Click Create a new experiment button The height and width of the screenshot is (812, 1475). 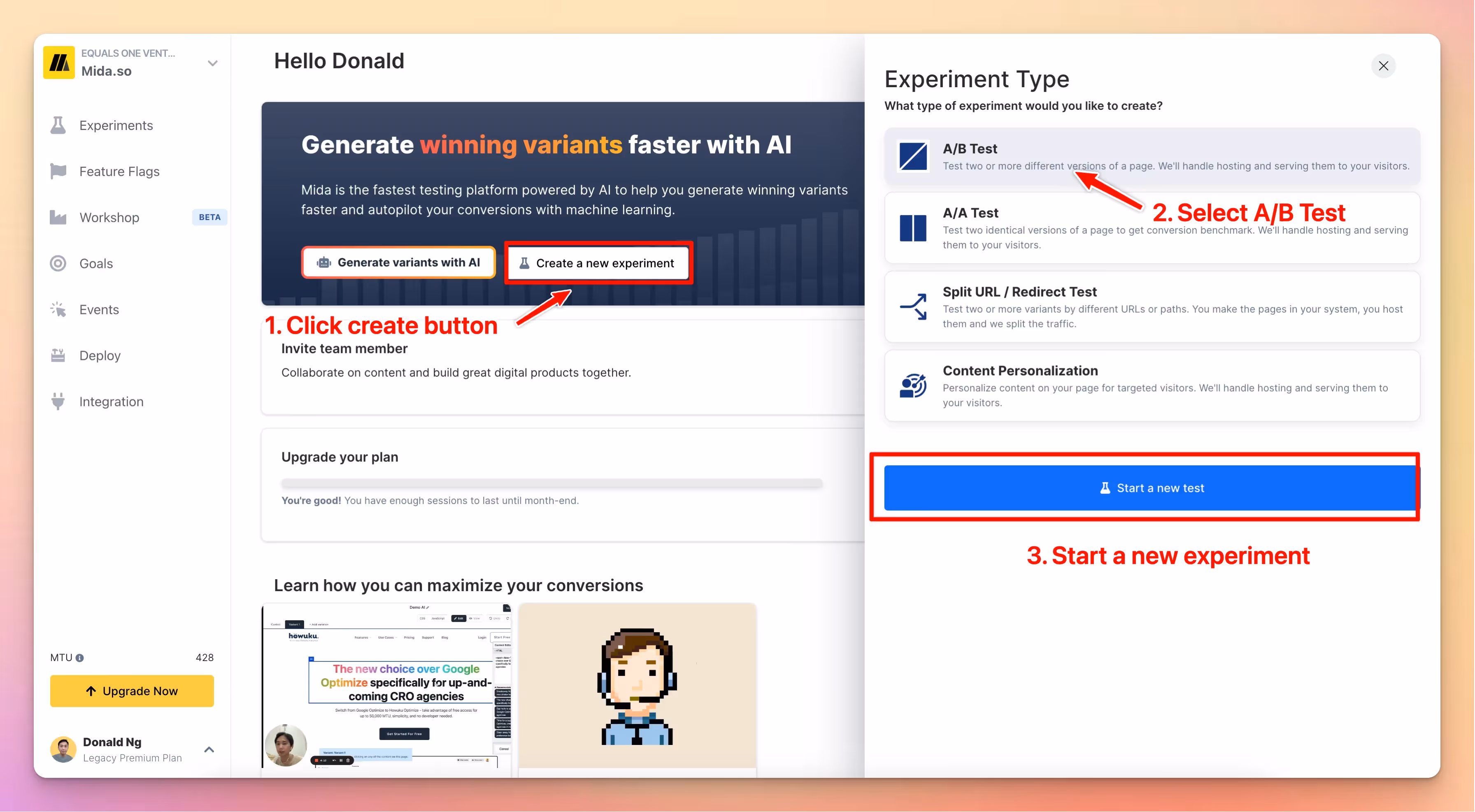[x=598, y=263]
